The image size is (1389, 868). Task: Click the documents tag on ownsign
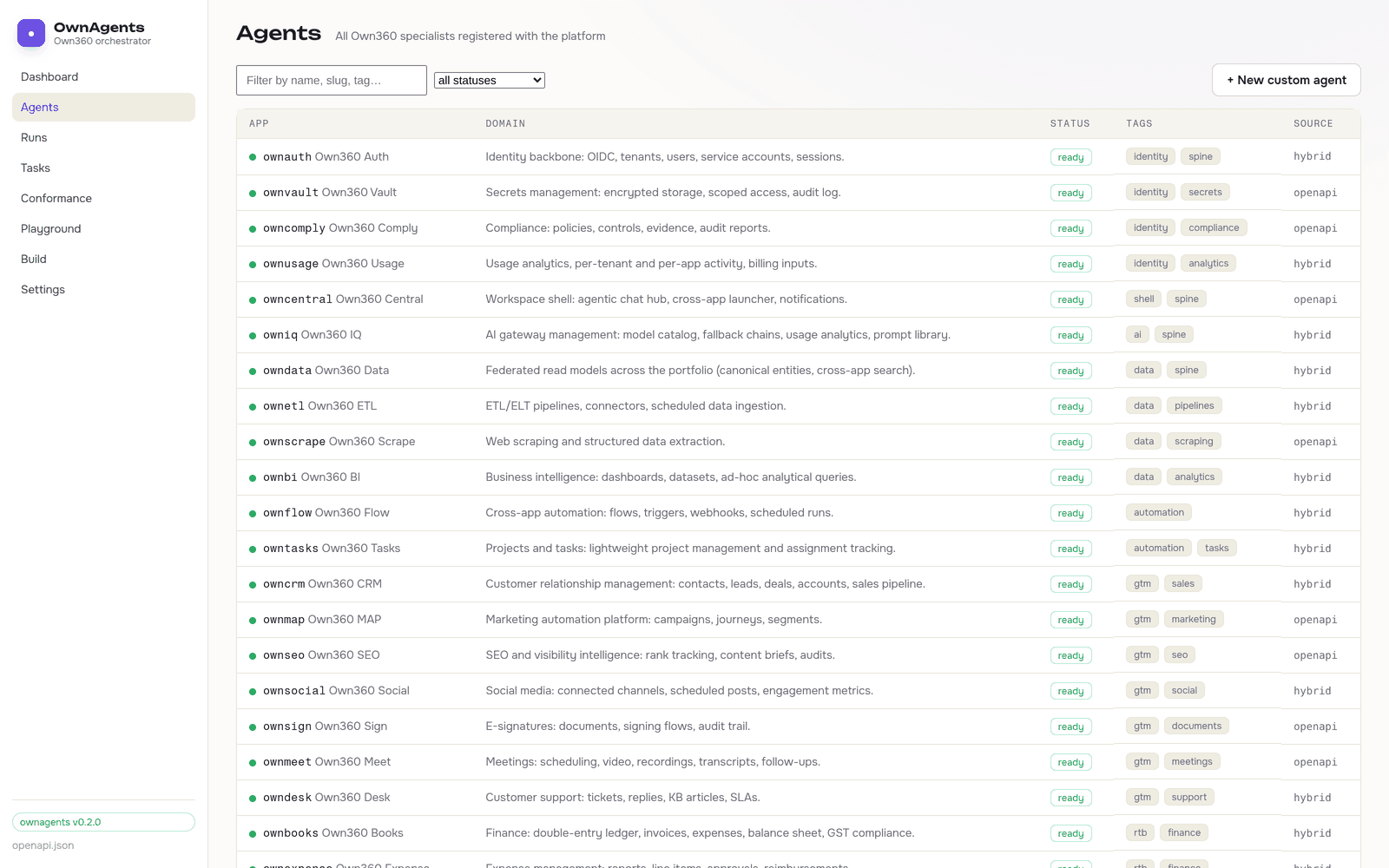pos(1196,727)
